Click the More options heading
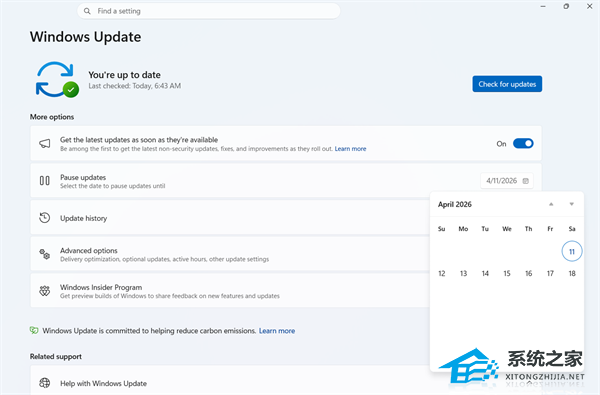The height and width of the screenshot is (395, 600). coord(52,117)
